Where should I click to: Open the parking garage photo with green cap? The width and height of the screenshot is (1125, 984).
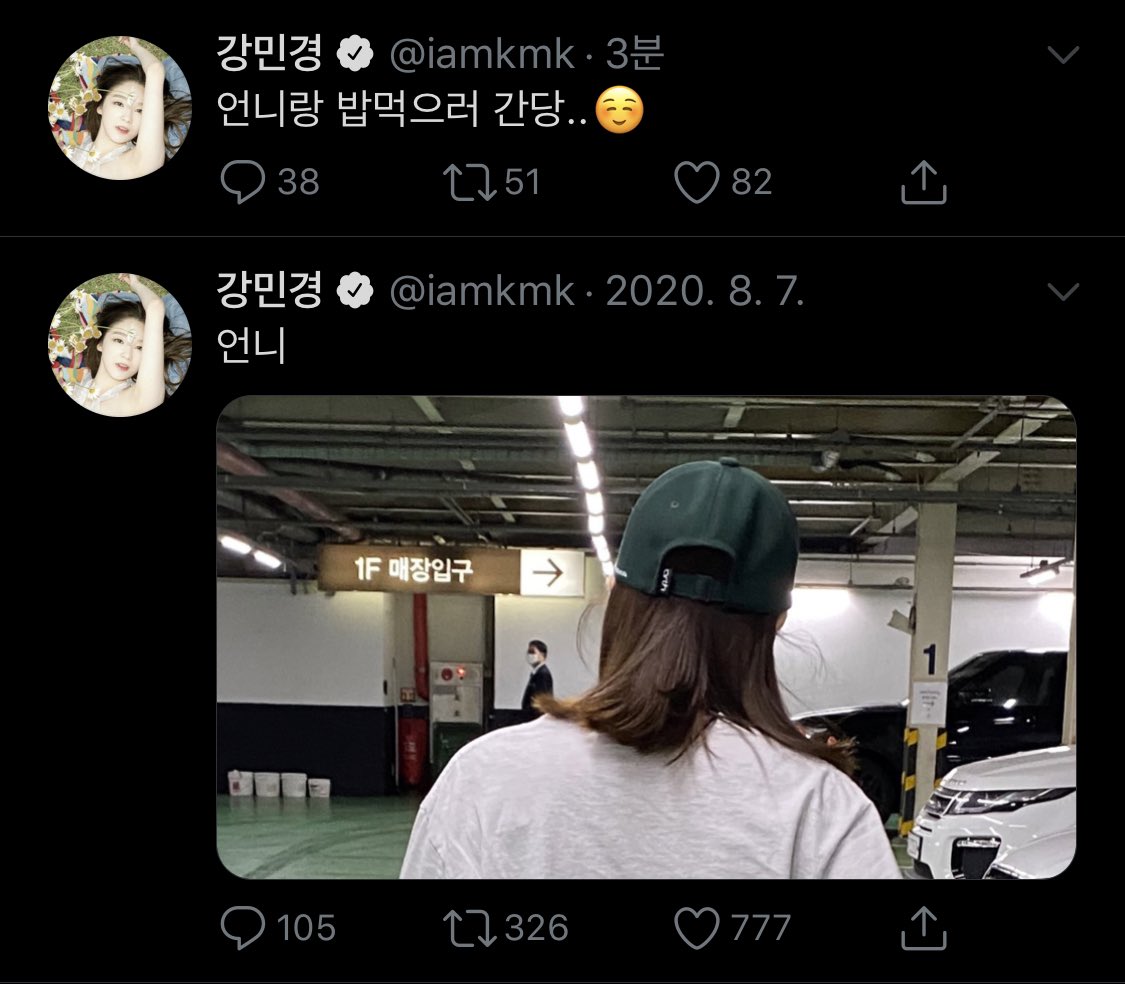646,637
